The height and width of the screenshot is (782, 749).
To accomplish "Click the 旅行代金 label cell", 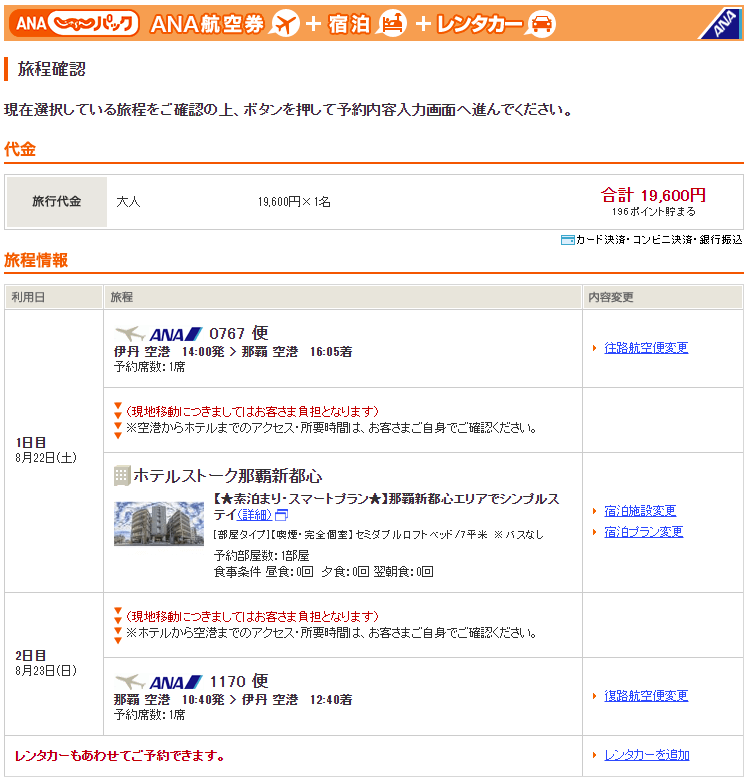I will click(57, 202).
